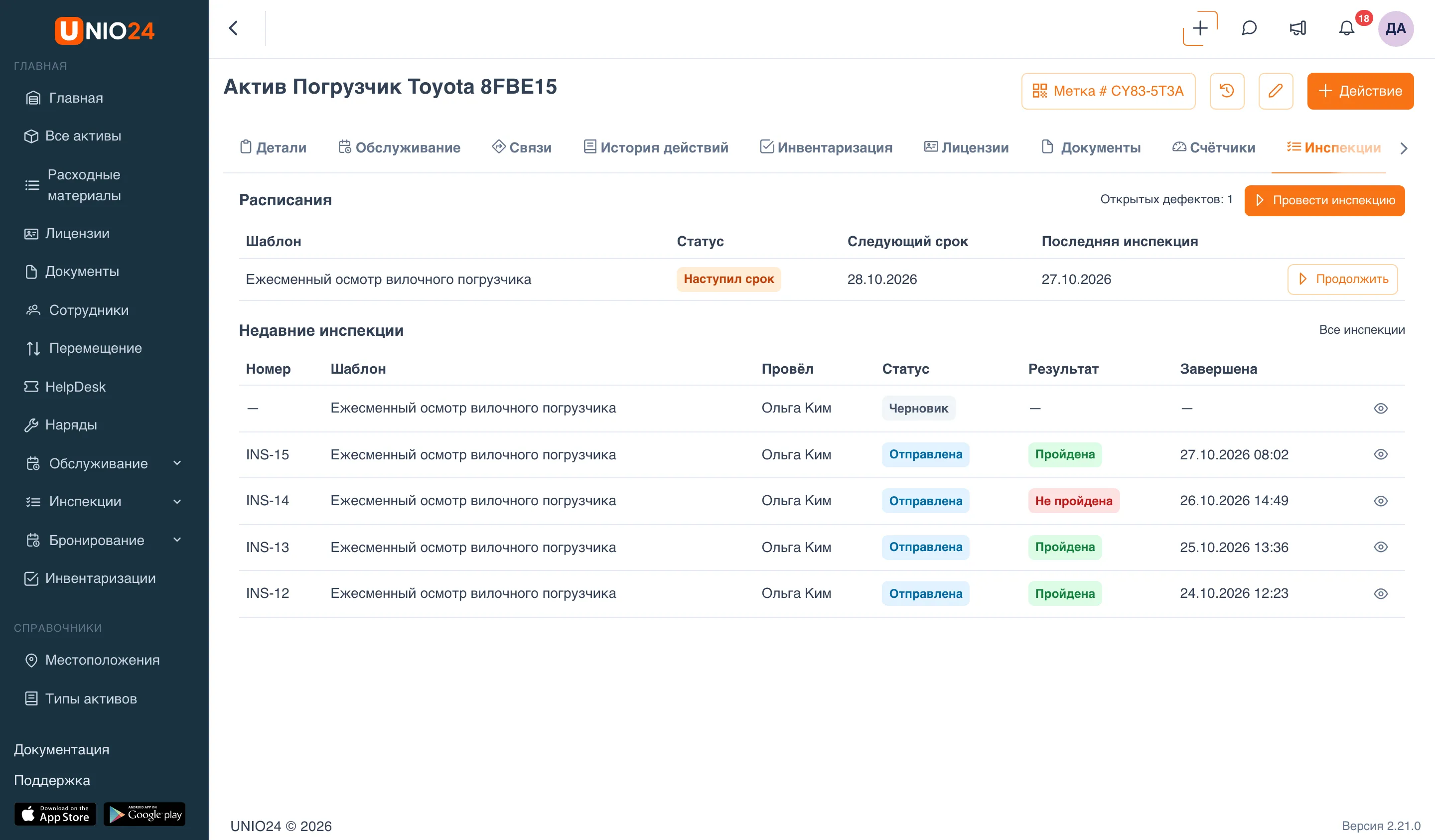Expand the Инспекции sidebar submenu chevron
The width and height of the screenshot is (1435, 840).
177,501
